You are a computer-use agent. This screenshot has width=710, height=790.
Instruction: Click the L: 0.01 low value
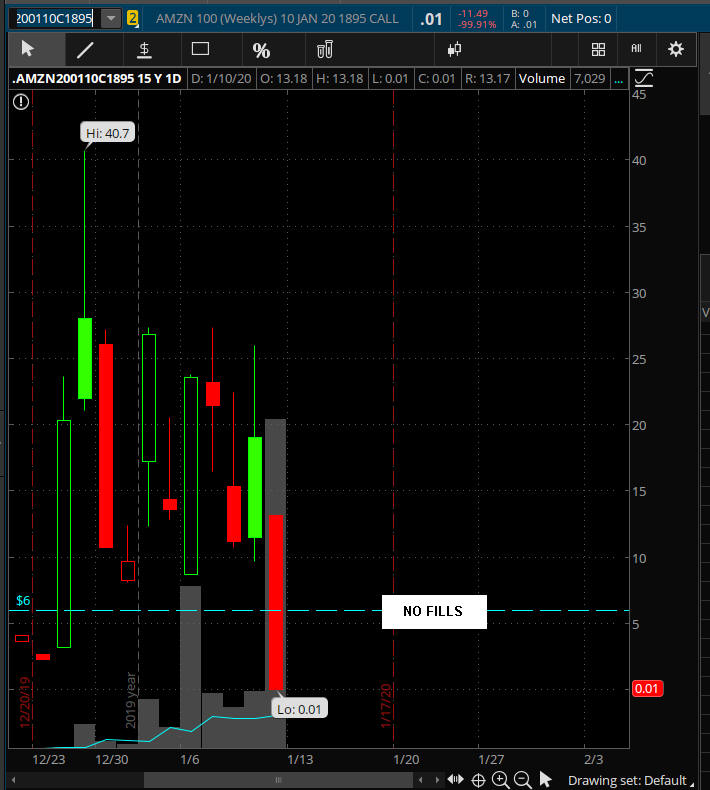coord(390,79)
